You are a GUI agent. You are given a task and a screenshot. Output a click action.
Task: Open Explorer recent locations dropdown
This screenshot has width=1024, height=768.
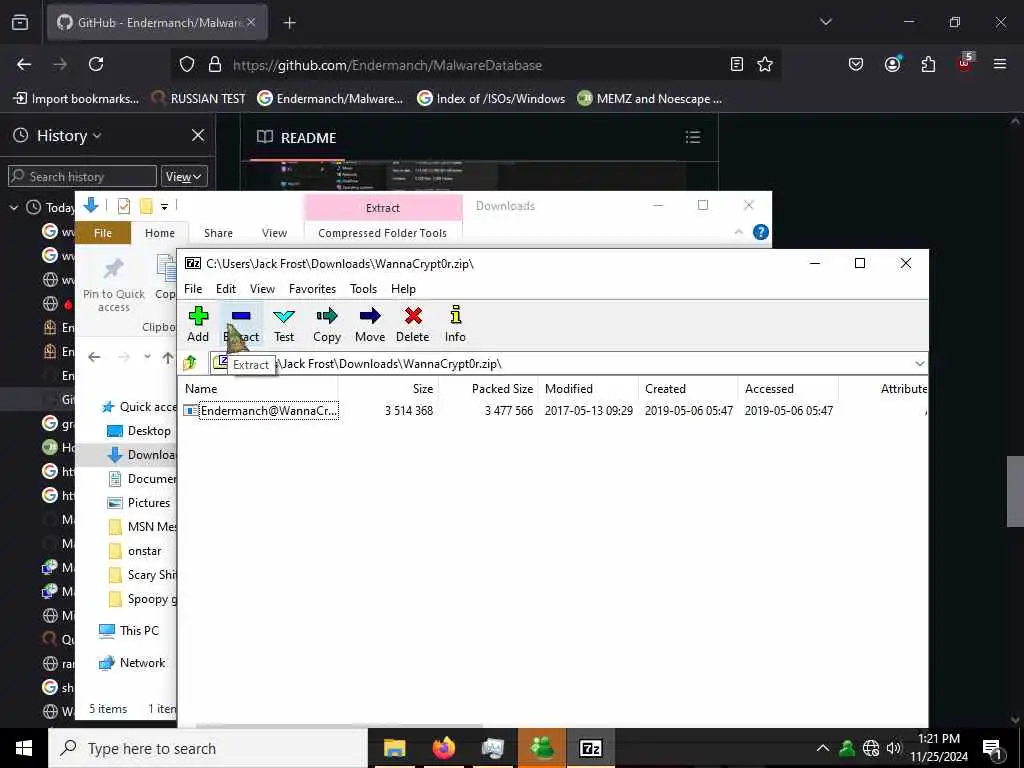coord(148,357)
